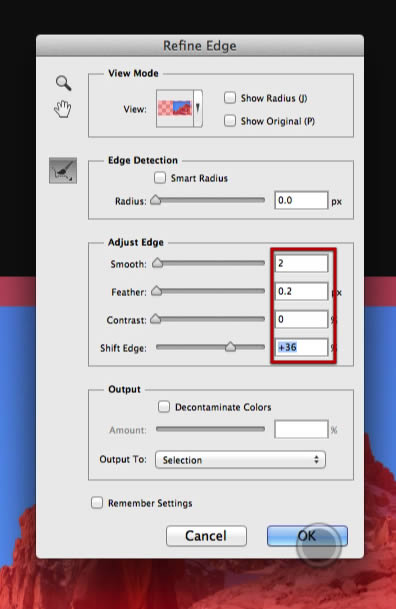The image size is (396, 609).
Task: Open the Output To Selection dropdown
Action: (x=240, y=460)
